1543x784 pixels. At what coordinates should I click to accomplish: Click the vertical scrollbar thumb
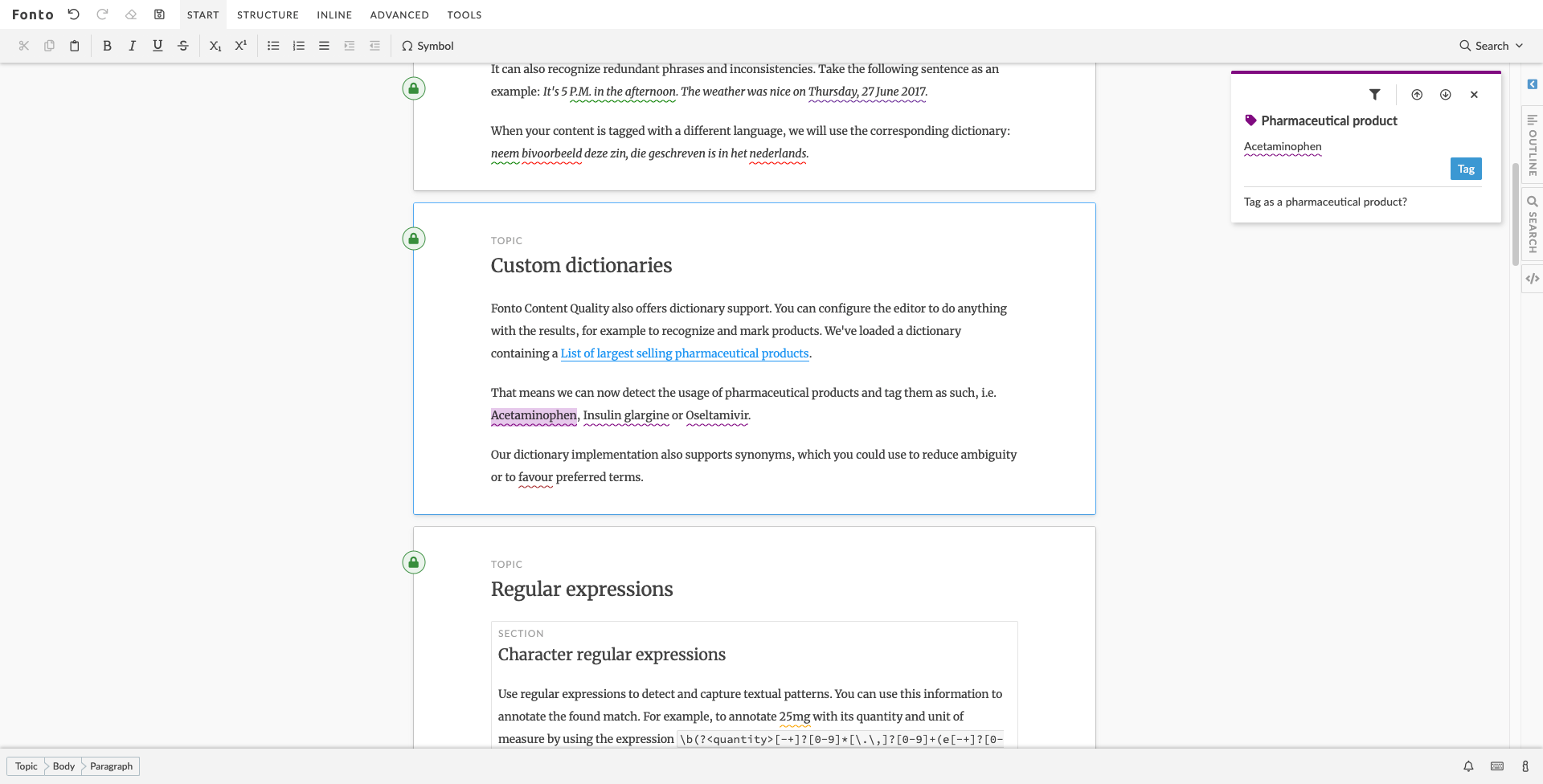[1515, 214]
